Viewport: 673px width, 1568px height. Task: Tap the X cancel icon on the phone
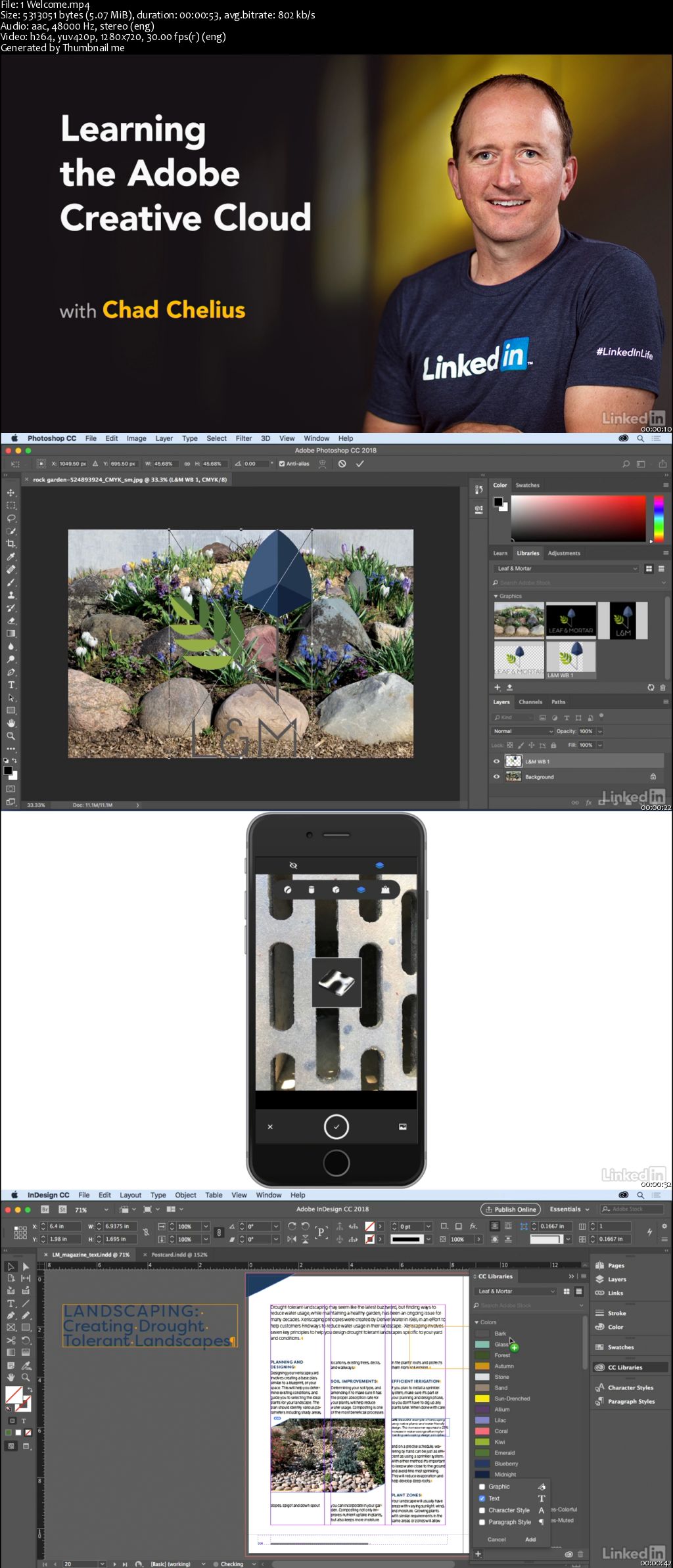(270, 1127)
